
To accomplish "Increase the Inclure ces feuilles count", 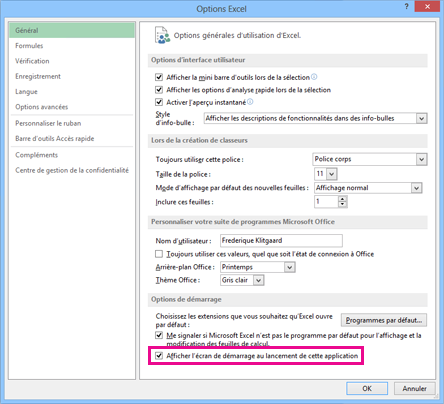I will click(x=342, y=199).
